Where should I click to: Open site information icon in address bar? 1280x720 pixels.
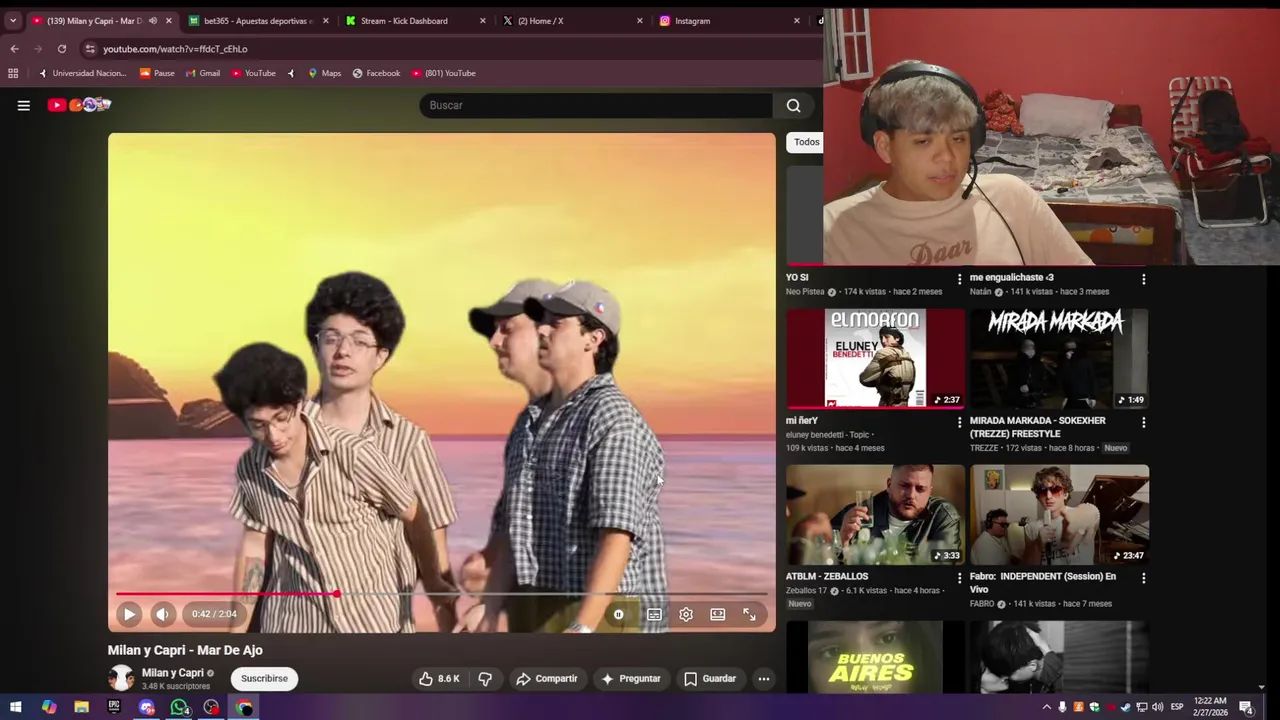90,49
